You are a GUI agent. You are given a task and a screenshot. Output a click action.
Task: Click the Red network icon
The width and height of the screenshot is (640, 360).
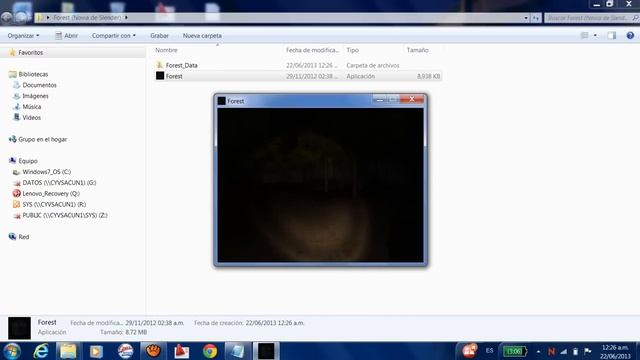point(12,237)
